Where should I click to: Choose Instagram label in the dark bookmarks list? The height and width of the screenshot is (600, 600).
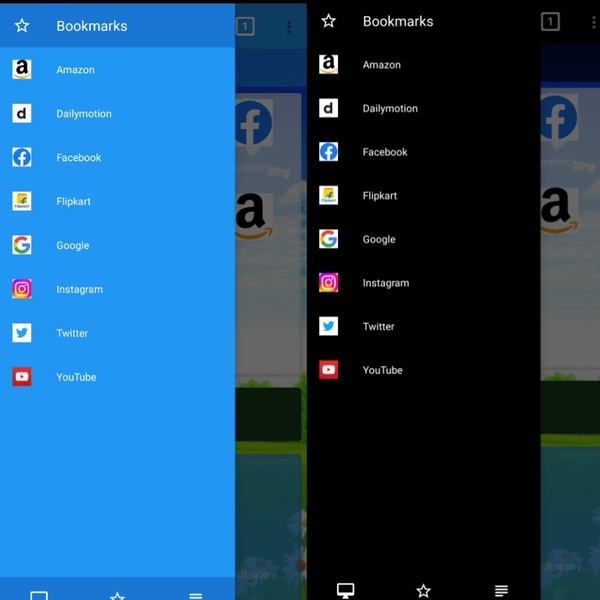[386, 283]
